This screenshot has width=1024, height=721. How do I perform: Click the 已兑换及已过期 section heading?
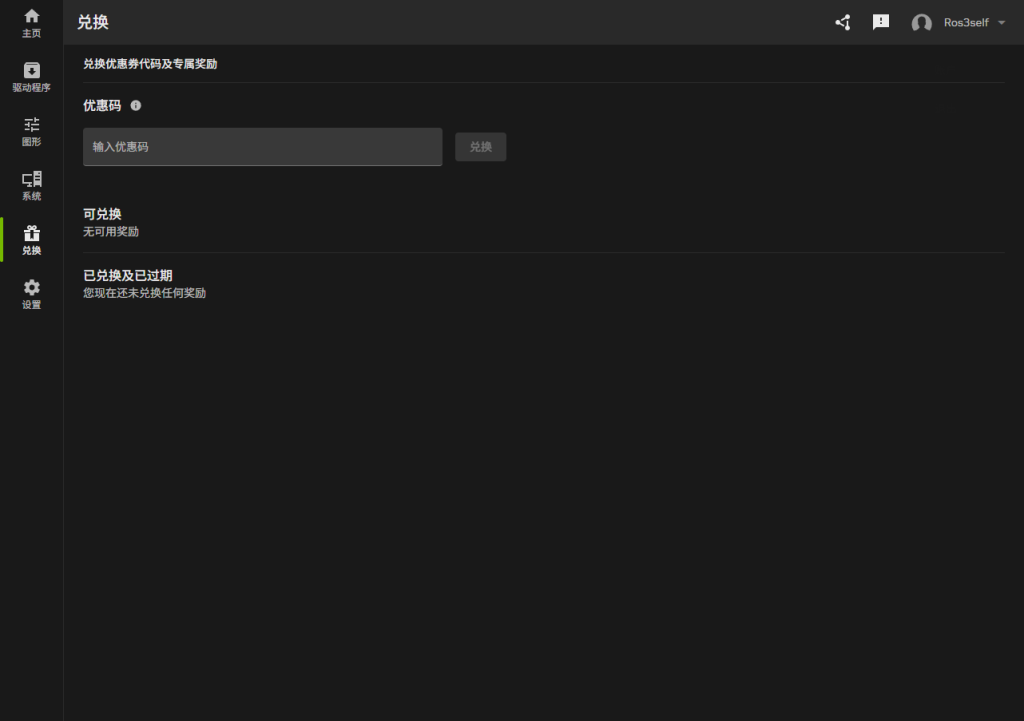[x=128, y=275]
